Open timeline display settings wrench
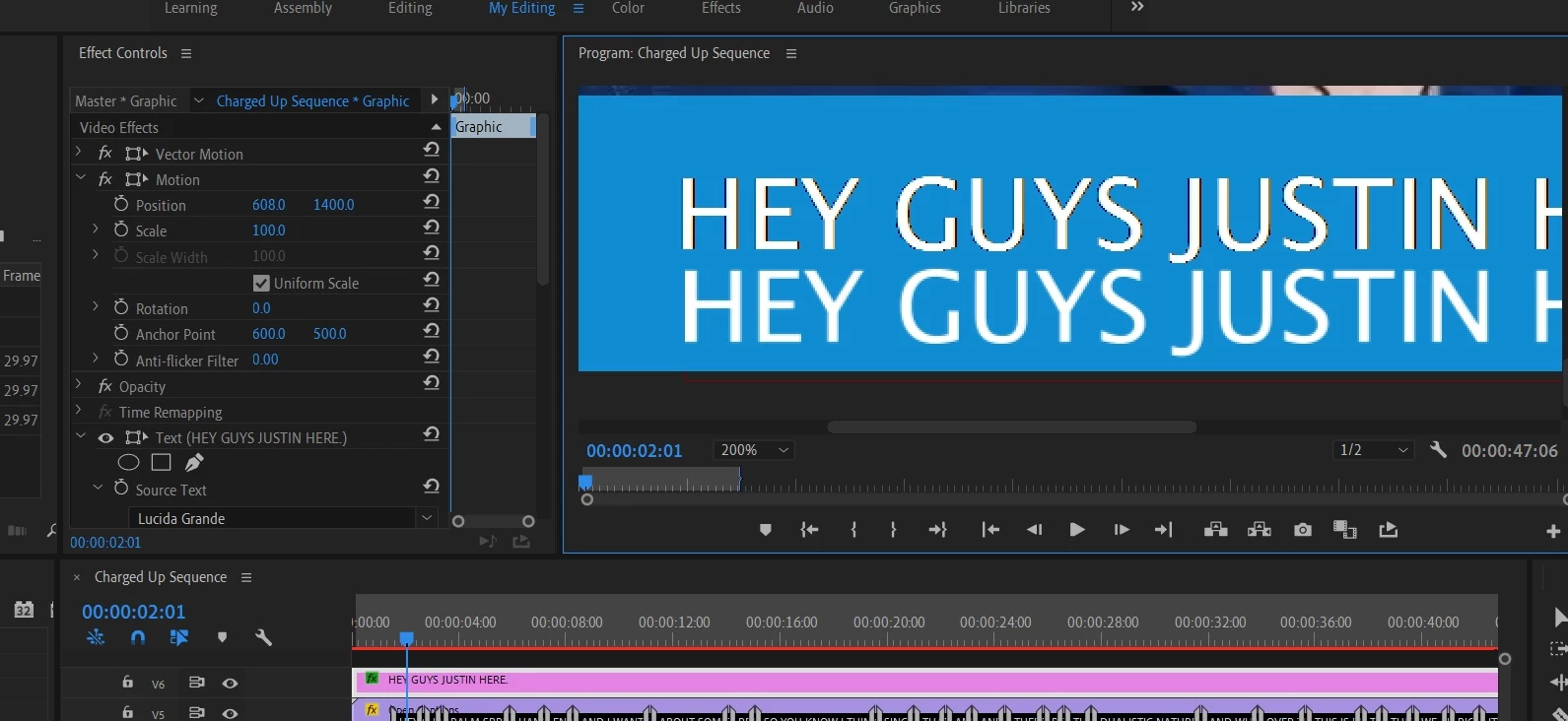This screenshot has width=1568, height=721. [x=263, y=637]
